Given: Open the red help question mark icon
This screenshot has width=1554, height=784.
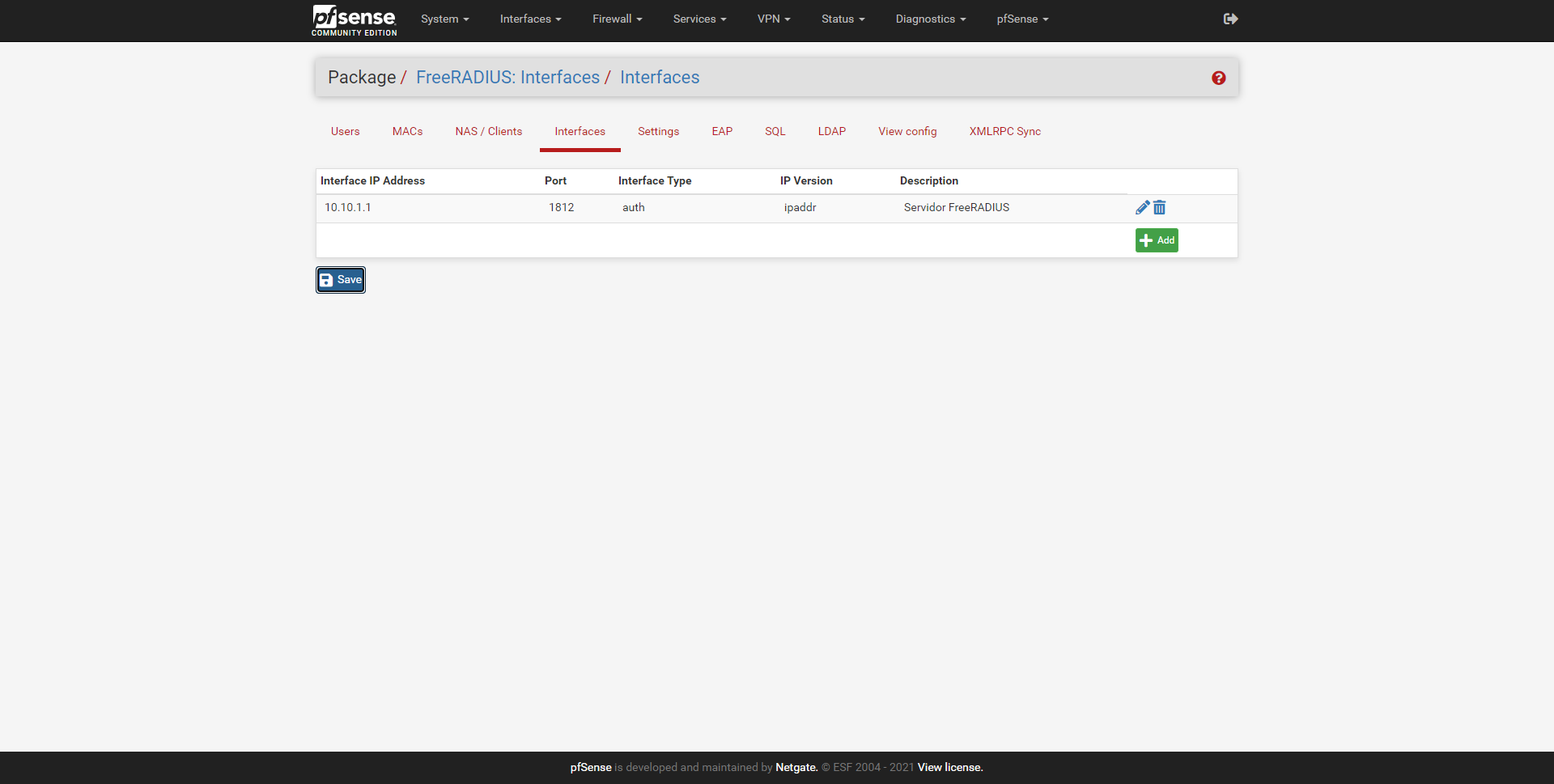Looking at the screenshot, I should (x=1218, y=78).
